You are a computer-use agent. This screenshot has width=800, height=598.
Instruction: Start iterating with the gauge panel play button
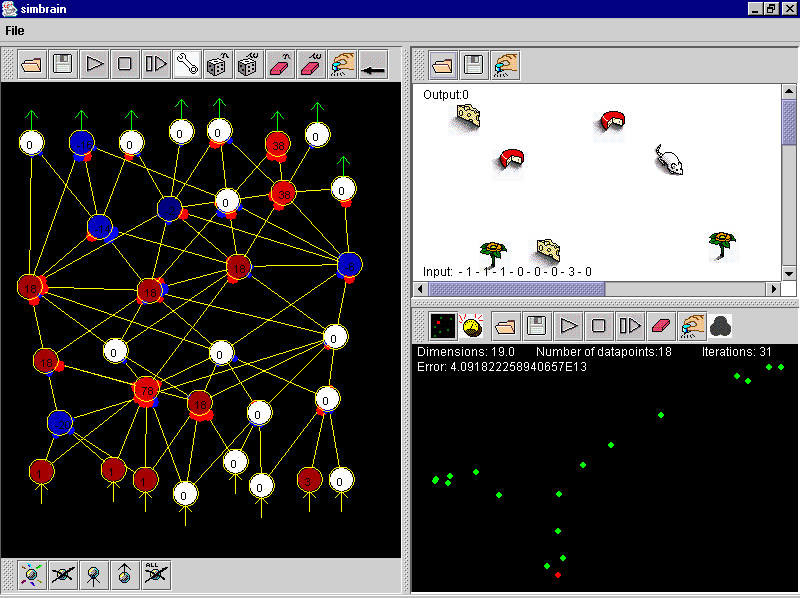pos(568,325)
